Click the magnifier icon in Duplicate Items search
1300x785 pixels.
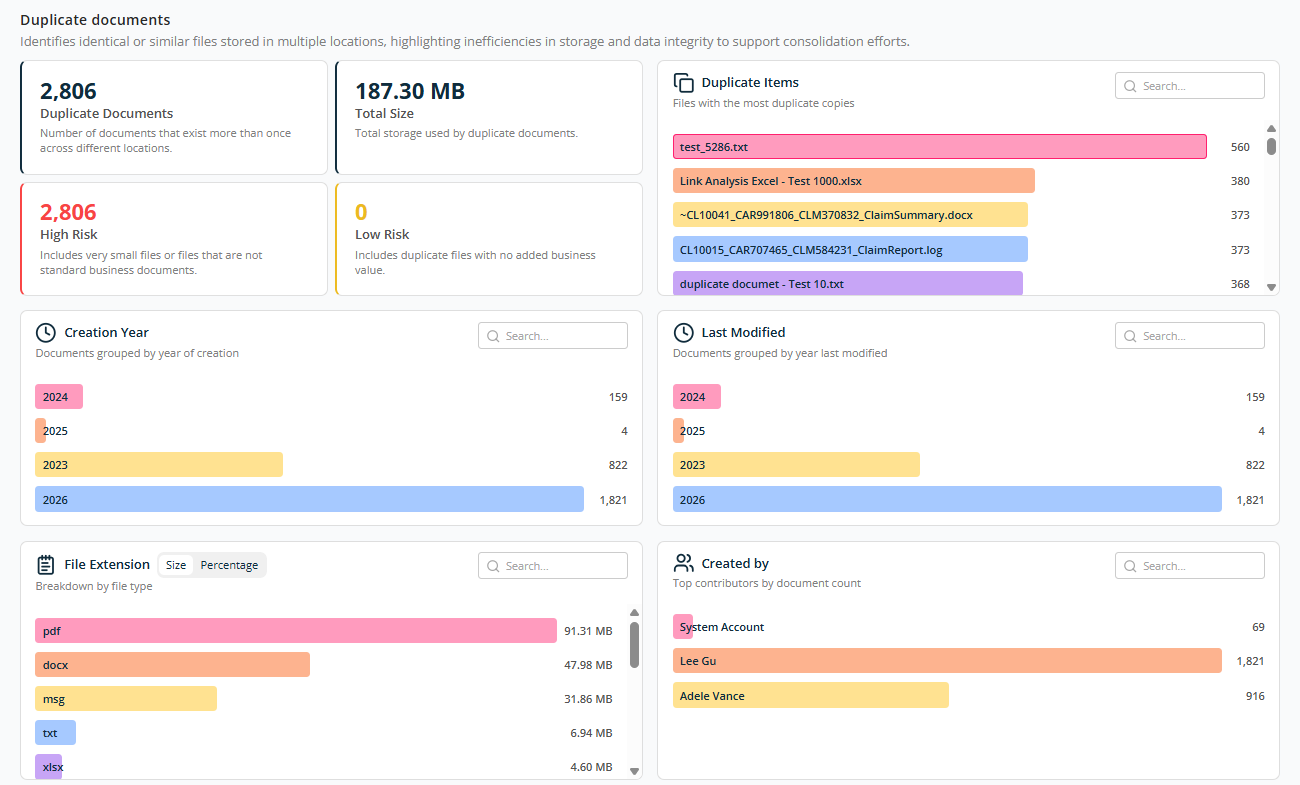click(x=1131, y=86)
